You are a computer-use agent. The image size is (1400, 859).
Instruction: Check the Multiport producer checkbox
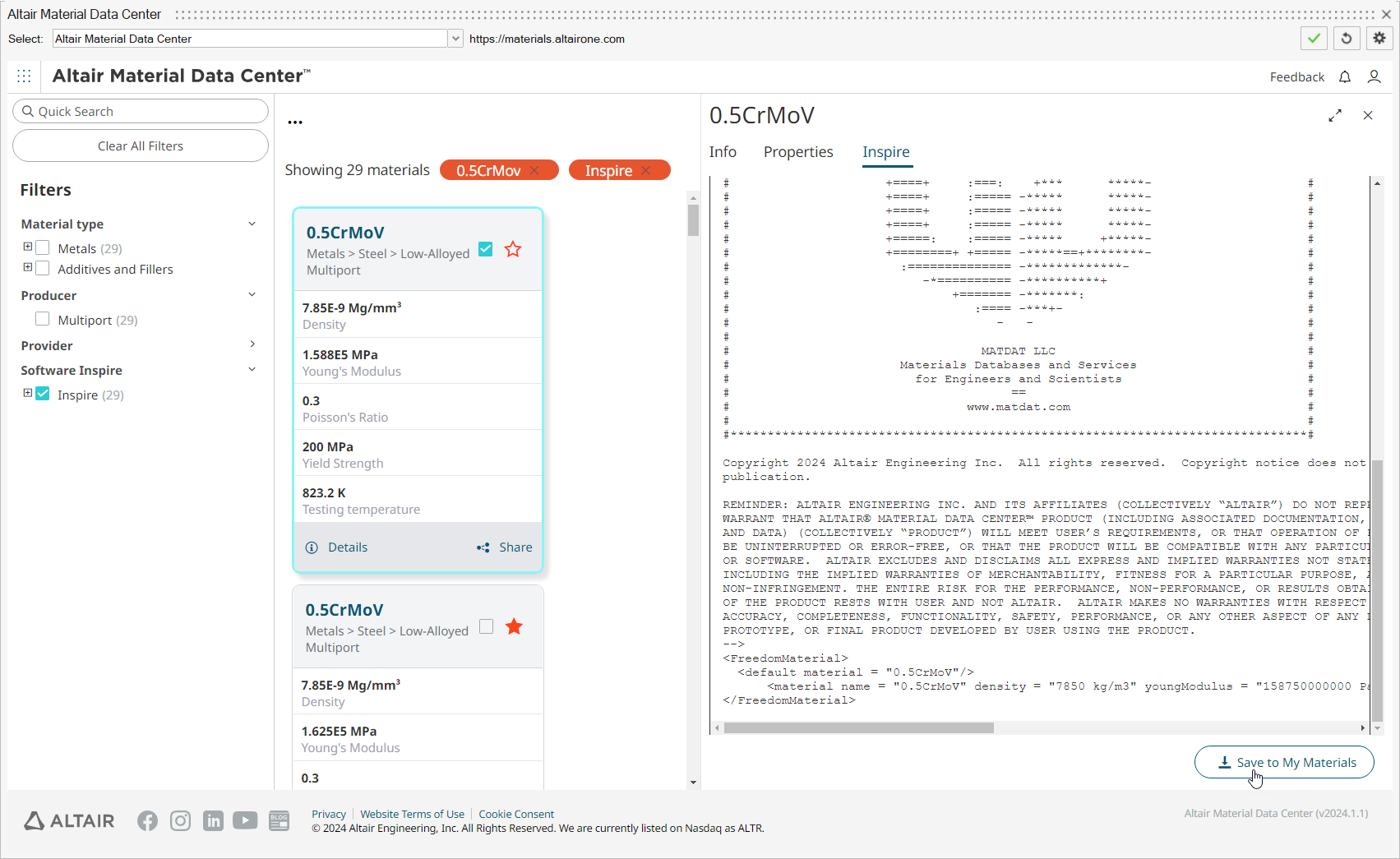[43, 320]
